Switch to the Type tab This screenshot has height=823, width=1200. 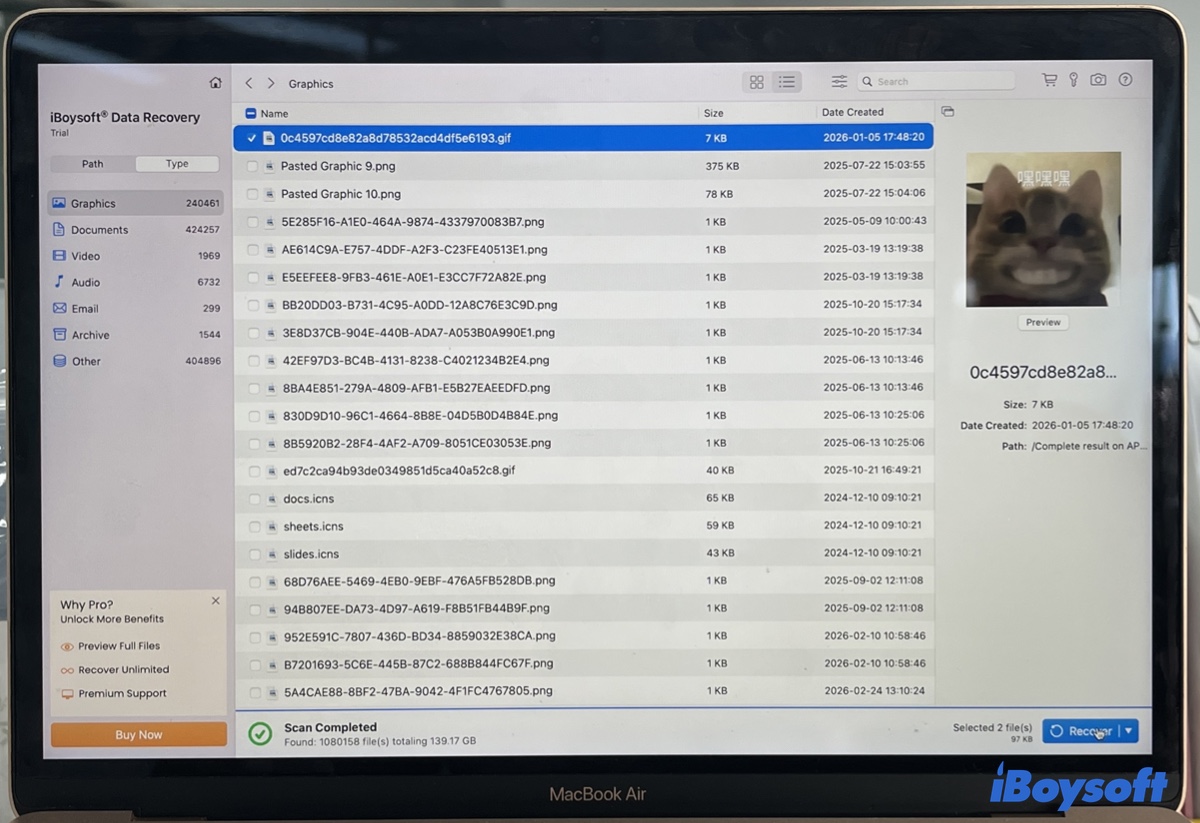tap(177, 163)
